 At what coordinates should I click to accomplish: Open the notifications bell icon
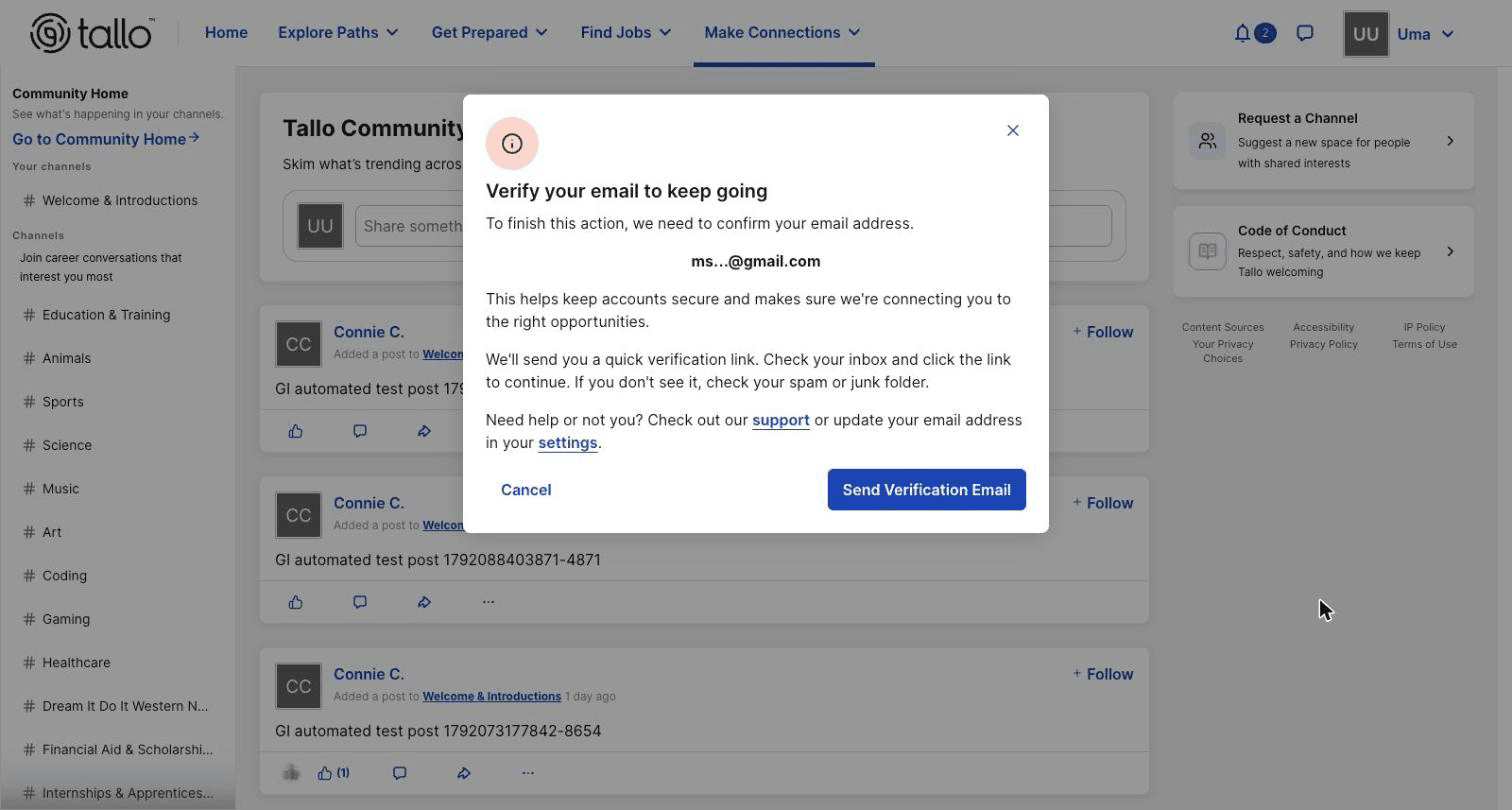[x=1243, y=33]
